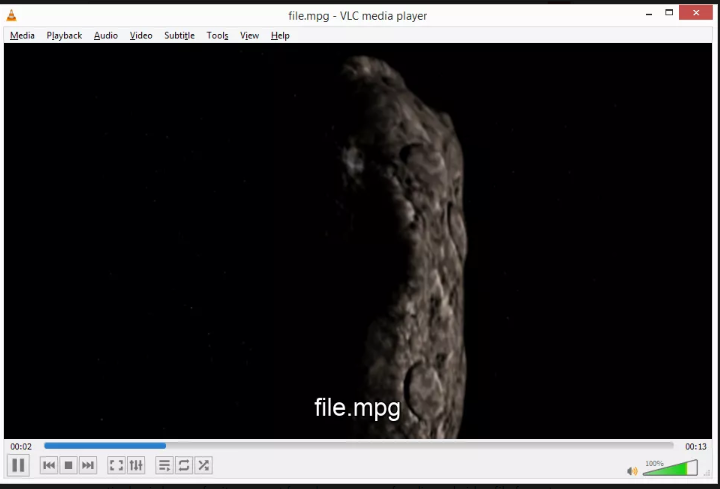Stop the video playback
This screenshot has width=720, height=489.
[x=68, y=466]
